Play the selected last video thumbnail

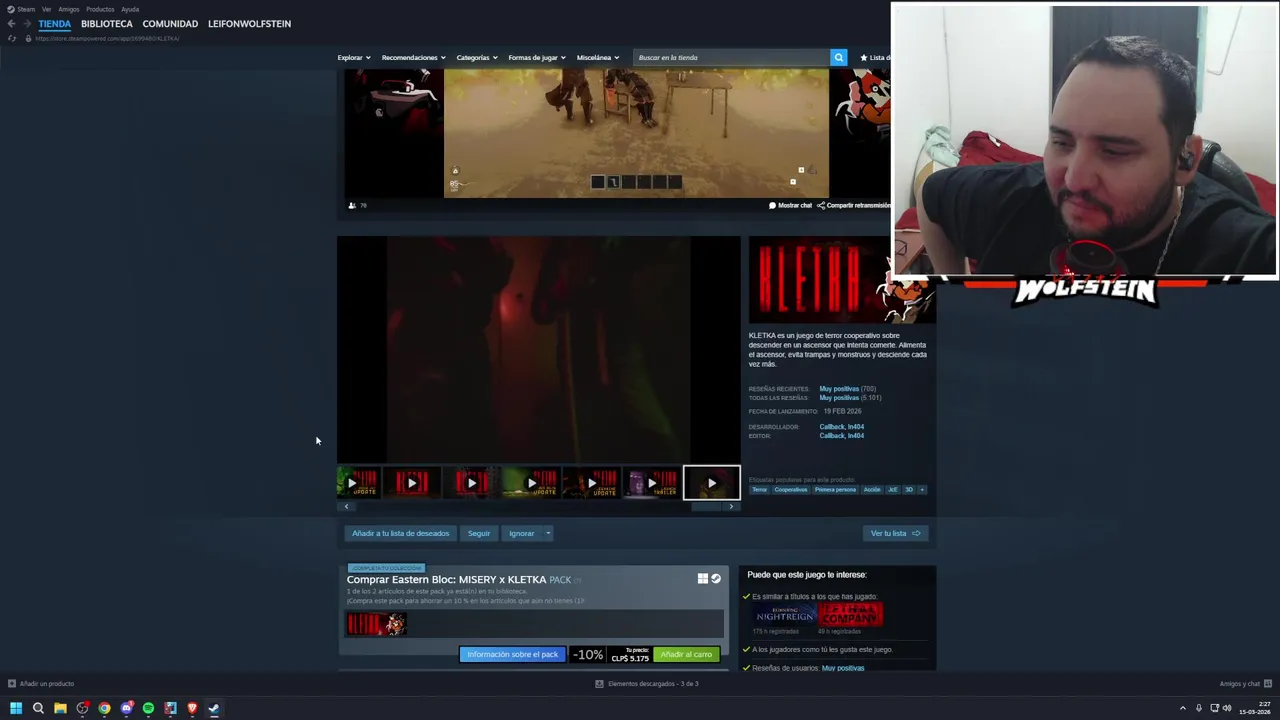tap(711, 483)
